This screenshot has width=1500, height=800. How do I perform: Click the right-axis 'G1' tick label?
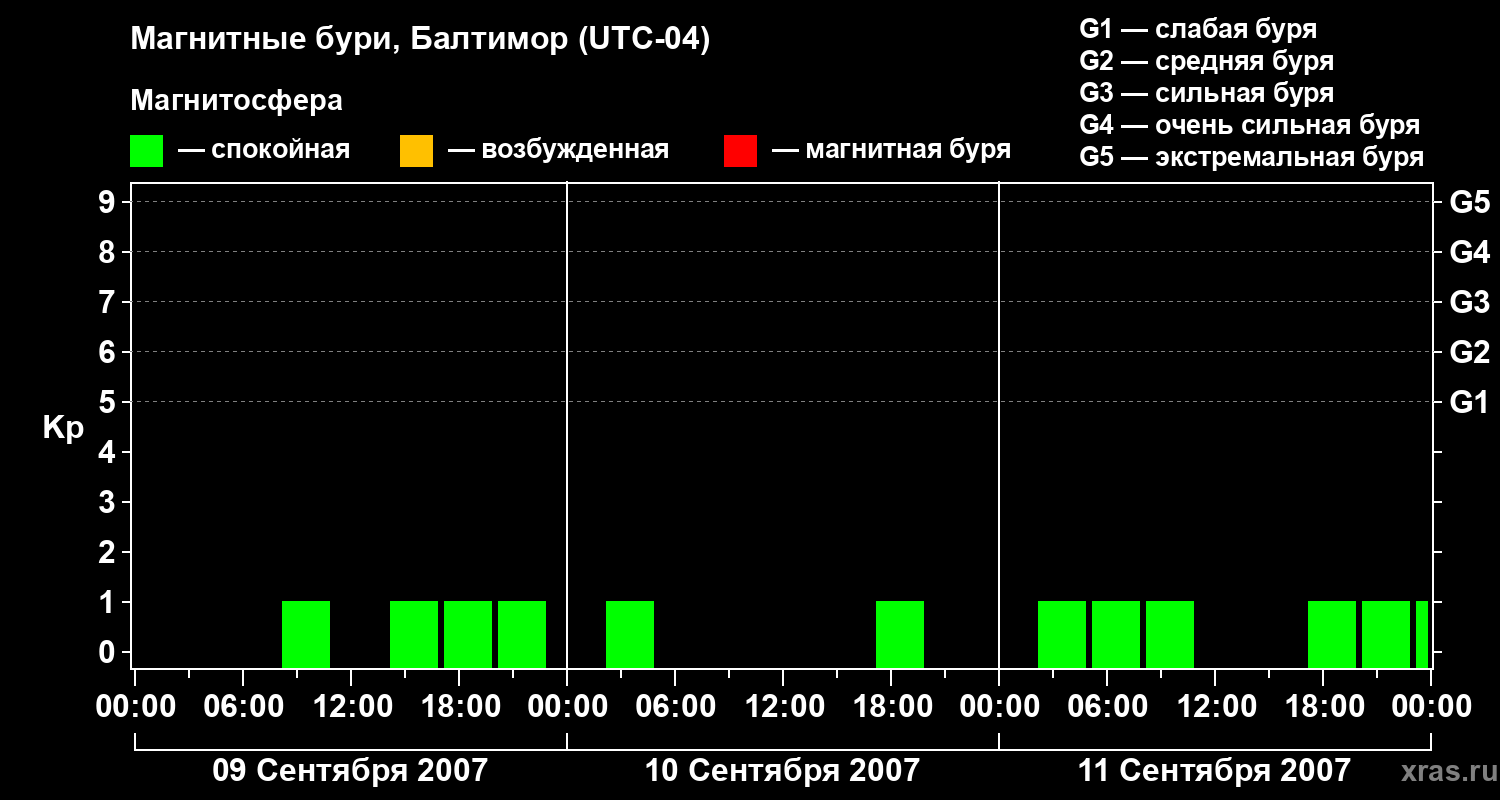click(x=1470, y=403)
